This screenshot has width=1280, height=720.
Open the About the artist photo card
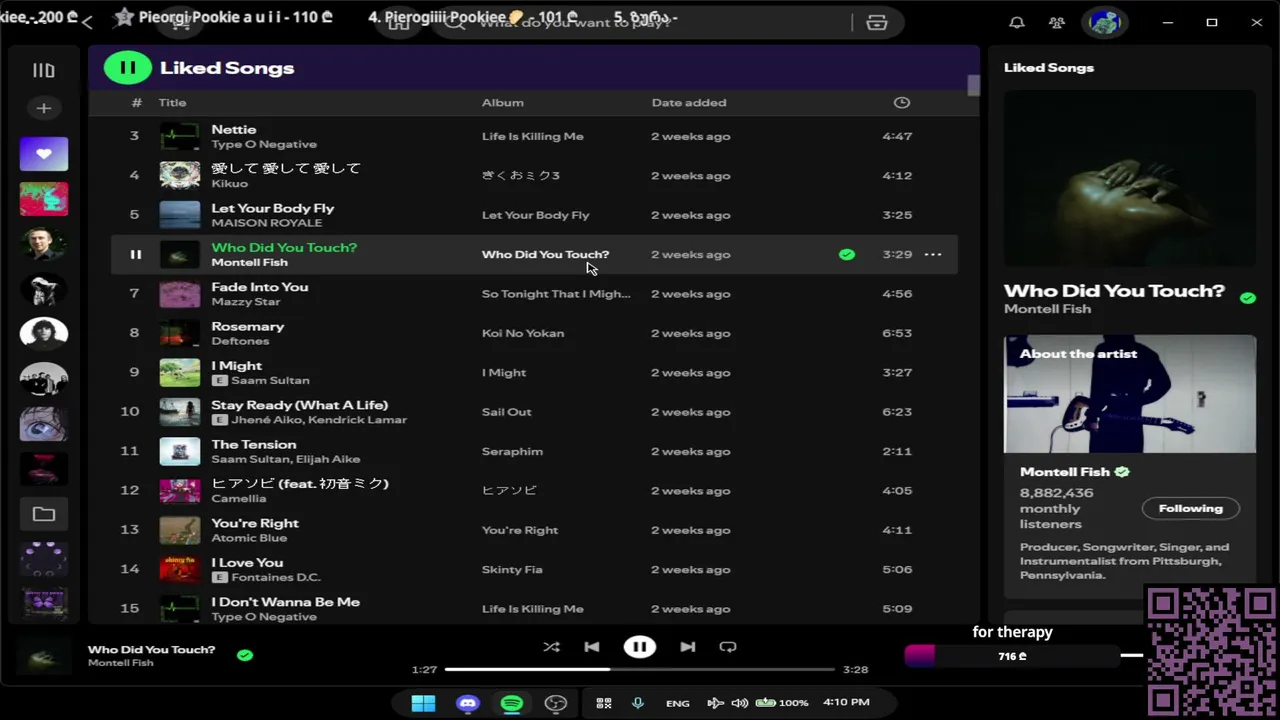1130,394
